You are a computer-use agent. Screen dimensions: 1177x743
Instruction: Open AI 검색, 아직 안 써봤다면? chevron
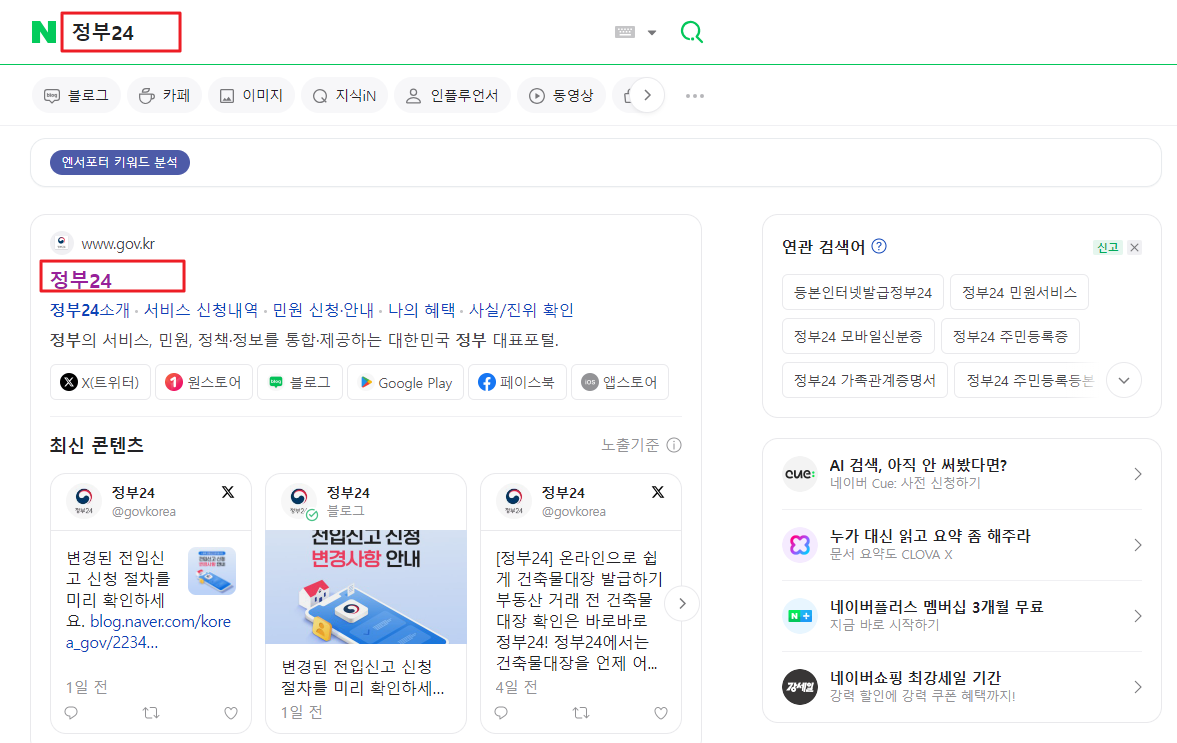click(1138, 474)
